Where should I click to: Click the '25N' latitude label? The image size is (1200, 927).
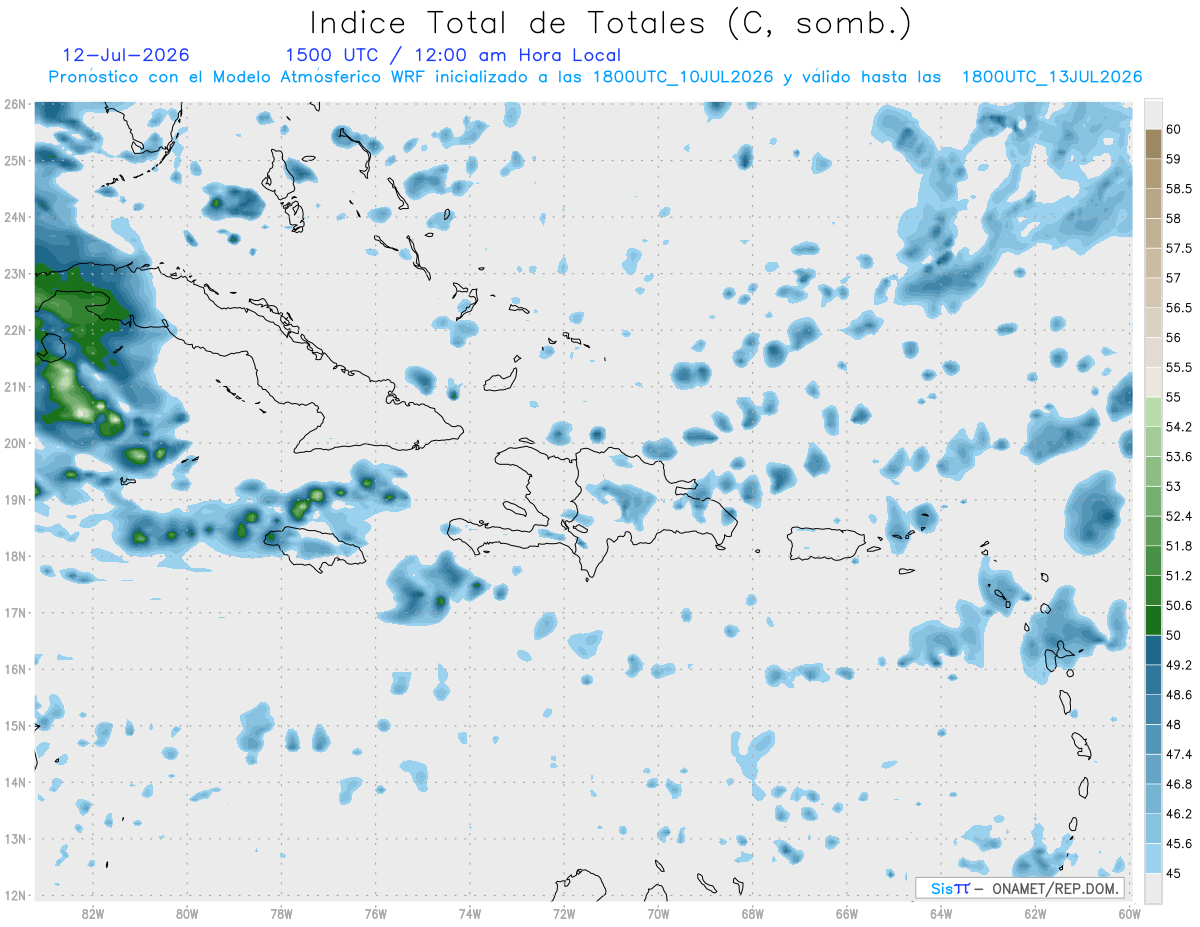[14, 161]
